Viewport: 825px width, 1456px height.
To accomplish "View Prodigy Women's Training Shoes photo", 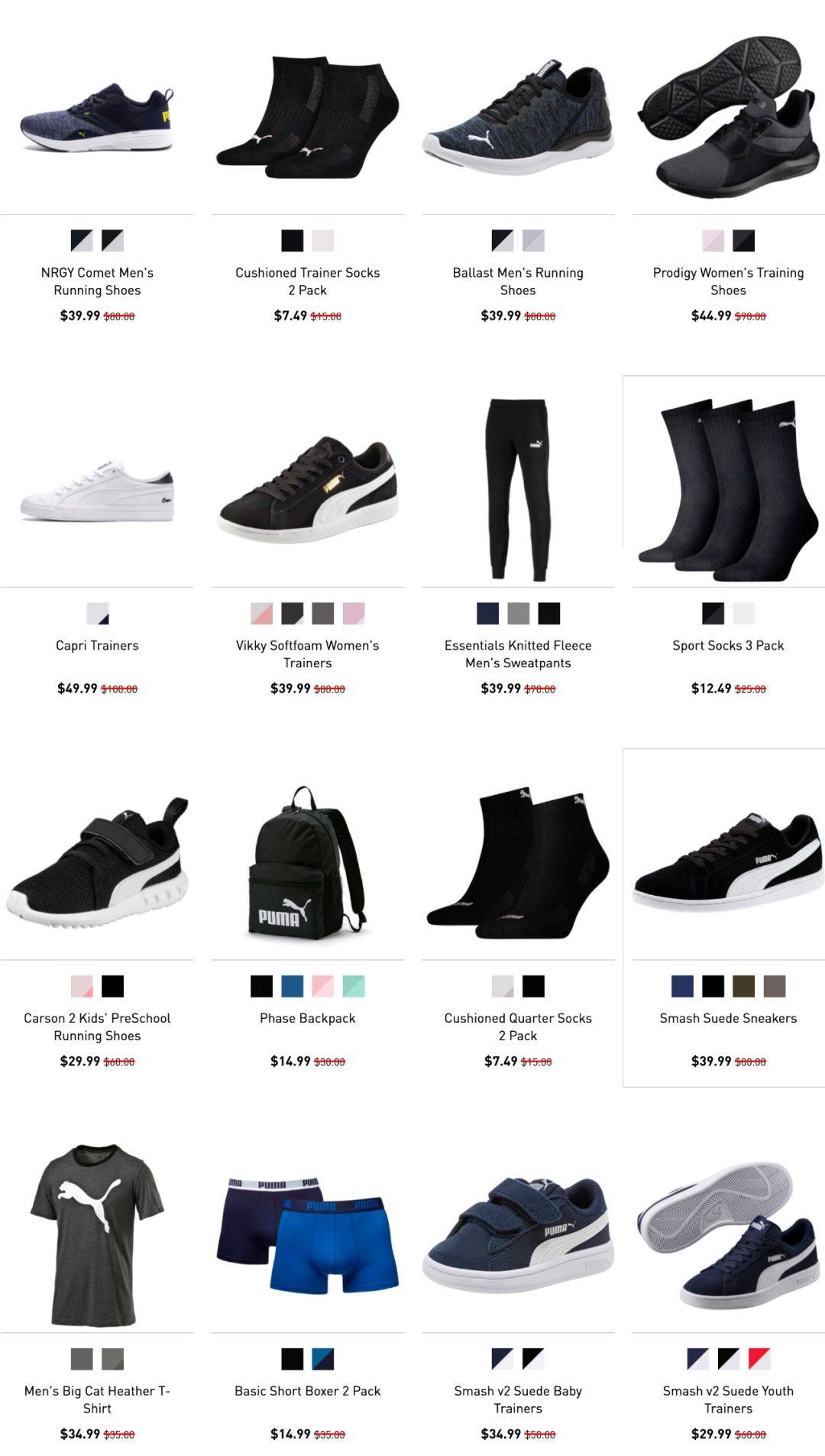I will coord(729,115).
